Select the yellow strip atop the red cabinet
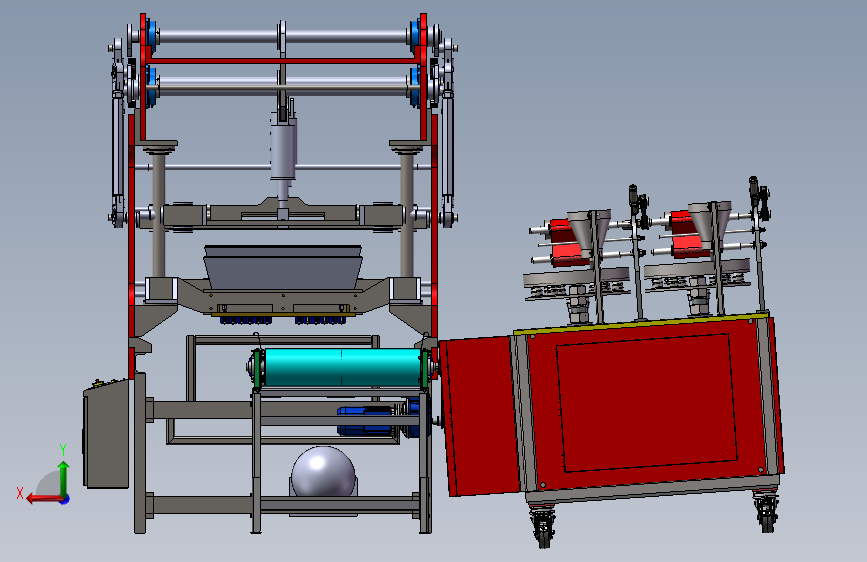This screenshot has height=562, width=867. 641,323
